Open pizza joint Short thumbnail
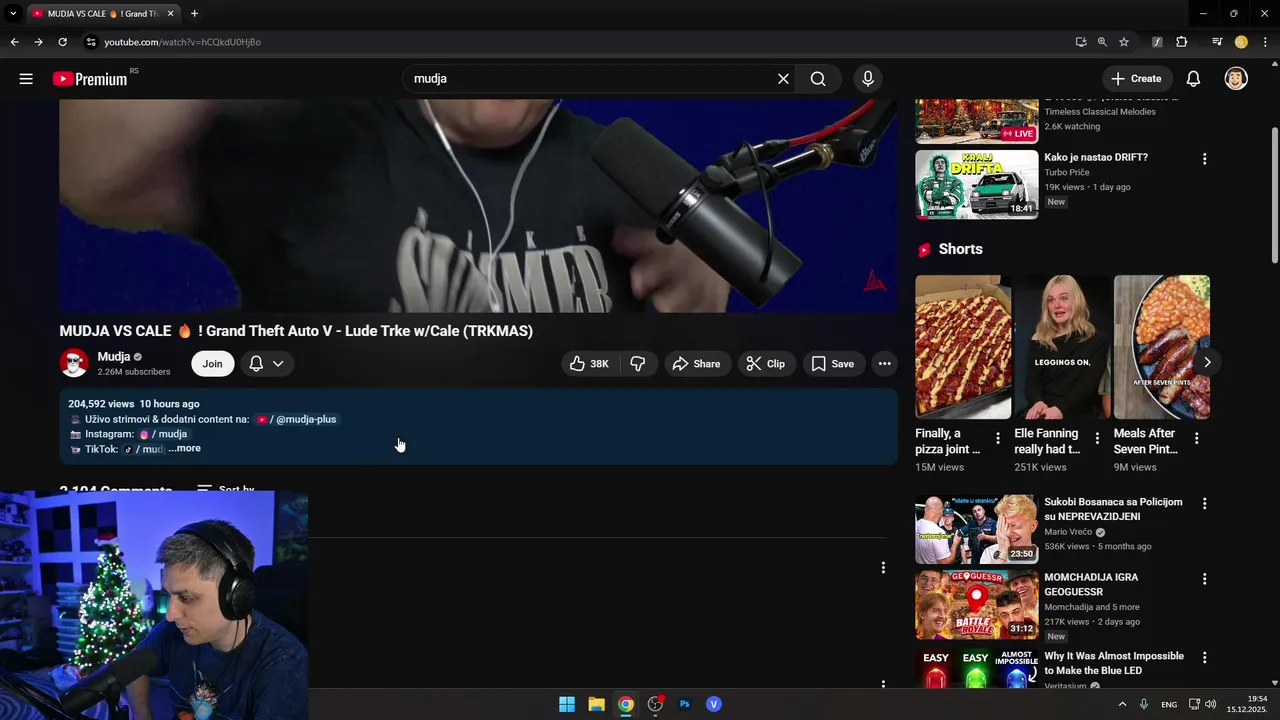Viewport: 1280px width, 720px height. pos(963,347)
